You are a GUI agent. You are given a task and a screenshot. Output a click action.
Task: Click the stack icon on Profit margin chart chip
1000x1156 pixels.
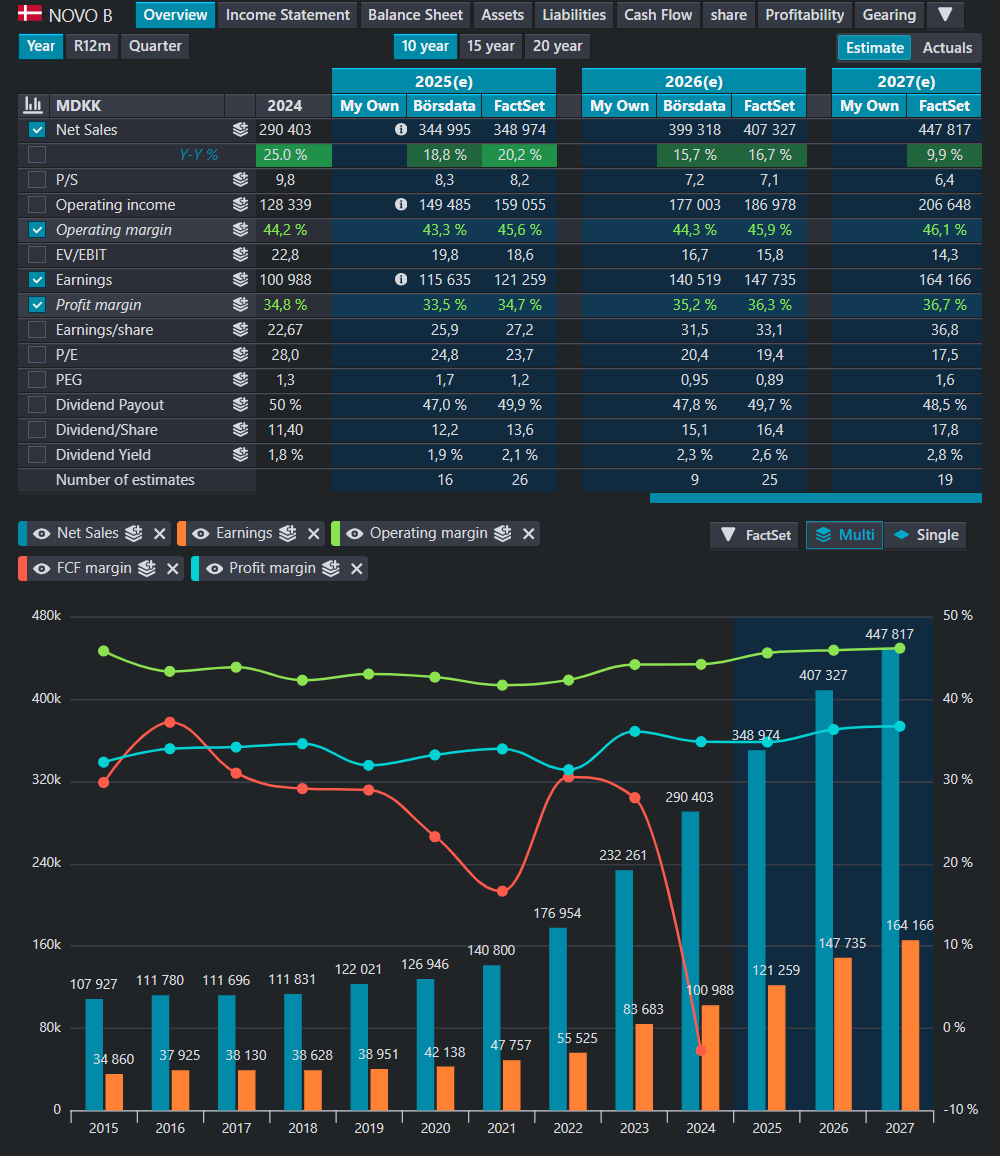(x=331, y=568)
